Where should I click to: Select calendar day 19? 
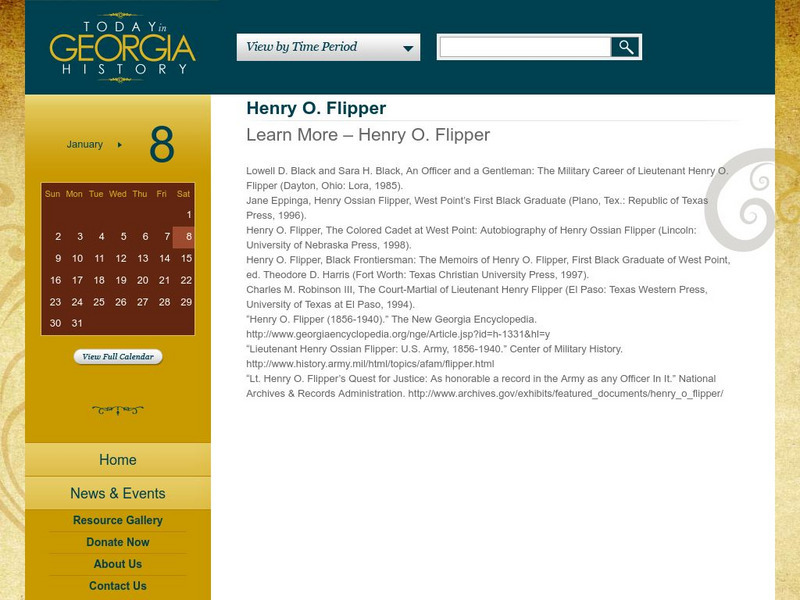click(121, 281)
